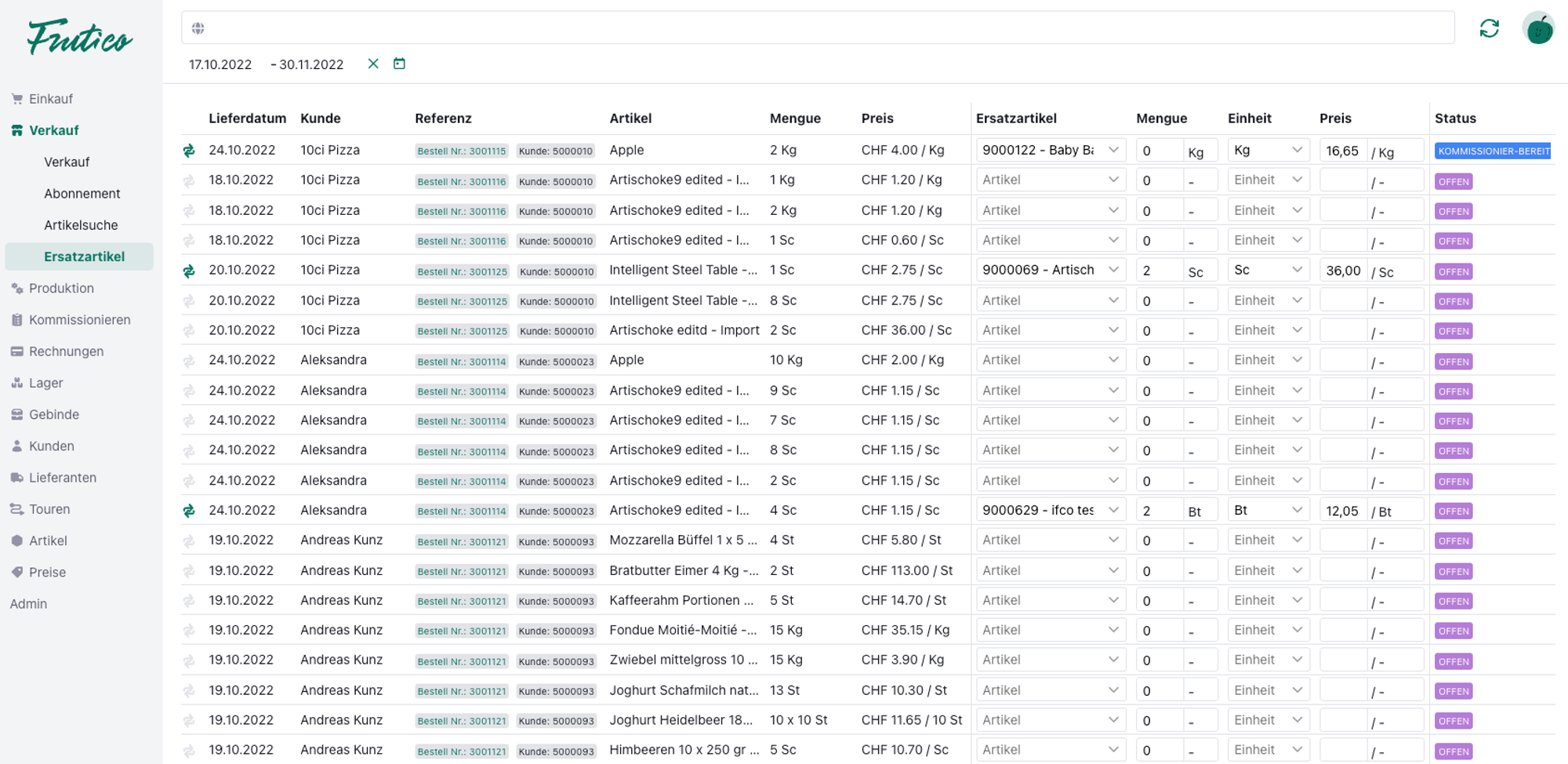
Task: Open the calendar date picker icon
Action: tap(399, 64)
